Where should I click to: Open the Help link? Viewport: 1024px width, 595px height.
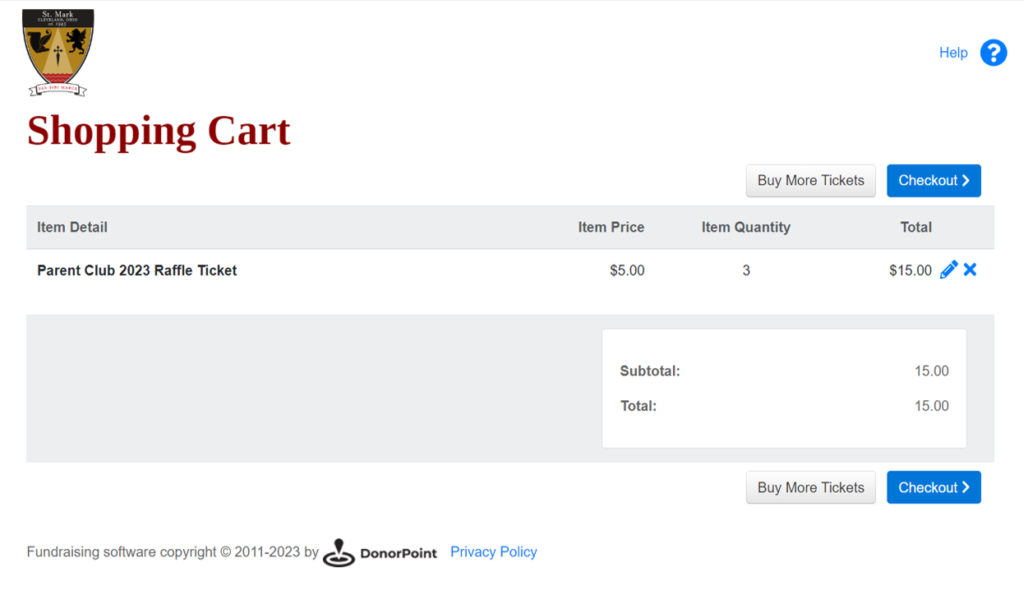click(x=953, y=53)
